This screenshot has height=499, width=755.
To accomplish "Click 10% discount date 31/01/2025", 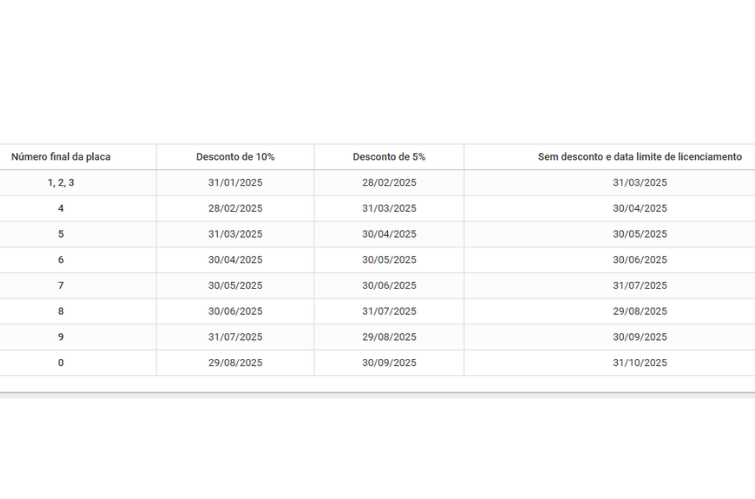I will [x=235, y=183].
